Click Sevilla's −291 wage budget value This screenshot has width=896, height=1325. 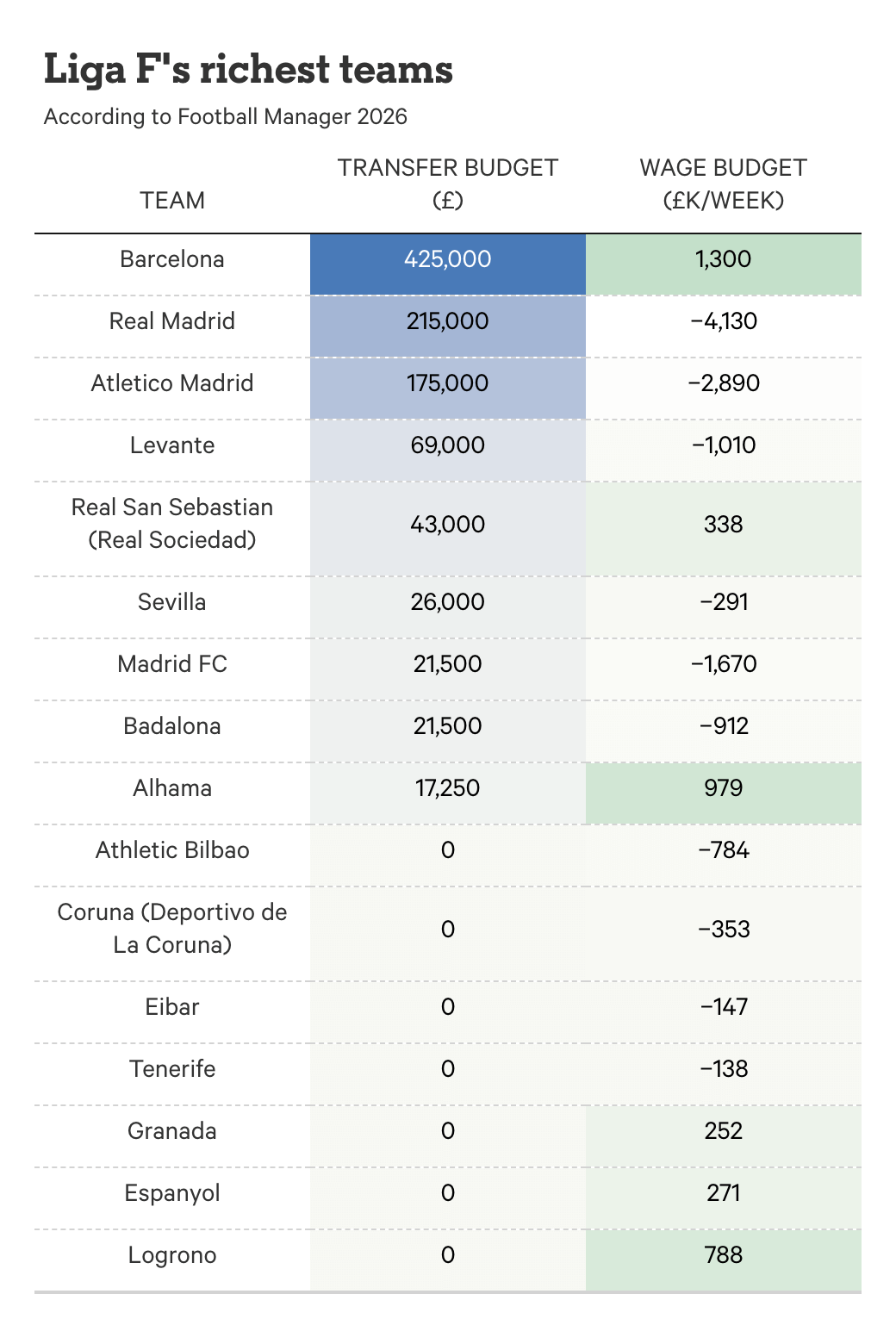[x=723, y=602]
